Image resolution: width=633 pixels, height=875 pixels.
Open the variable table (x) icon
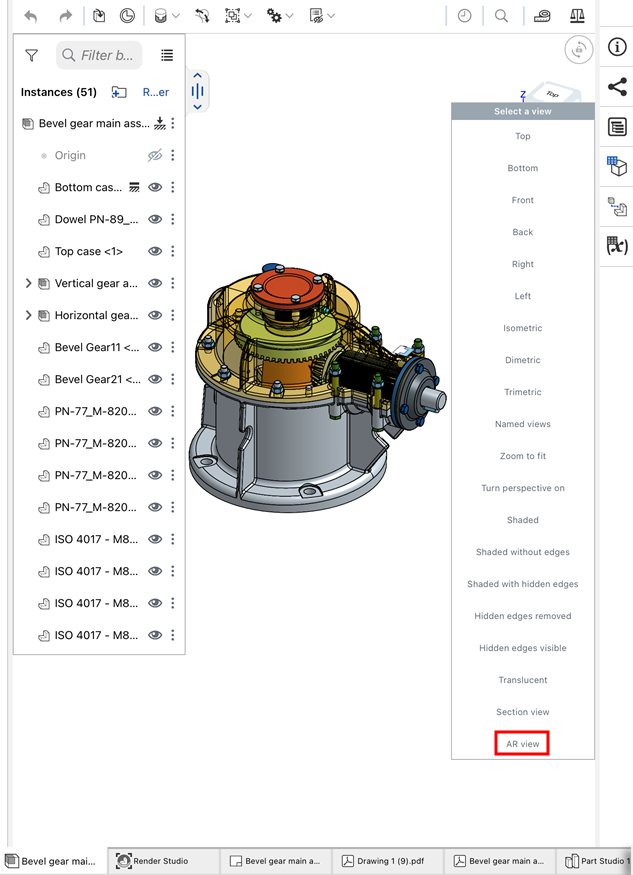click(x=617, y=245)
